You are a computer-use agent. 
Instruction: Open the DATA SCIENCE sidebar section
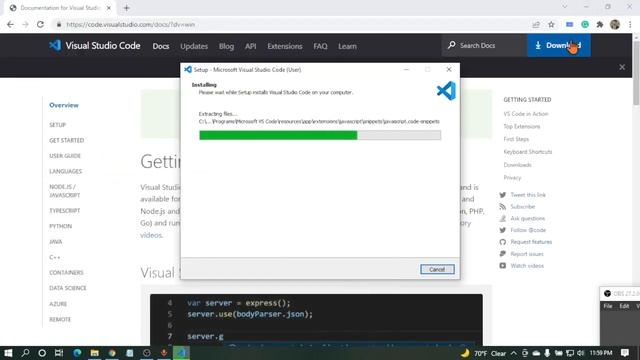(68, 288)
